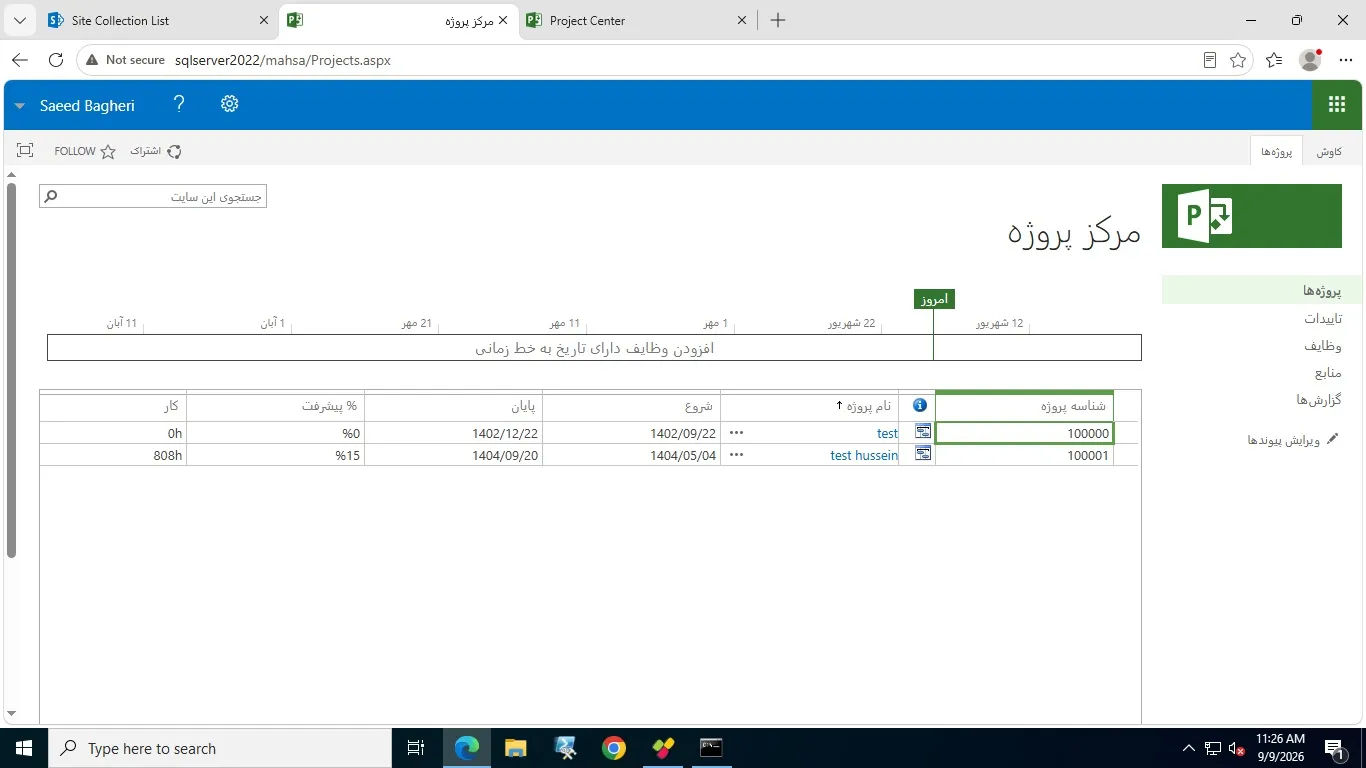Screen dimensions: 1366x768
Task: Open the app launcher grid
Action: click(x=1337, y=104)
